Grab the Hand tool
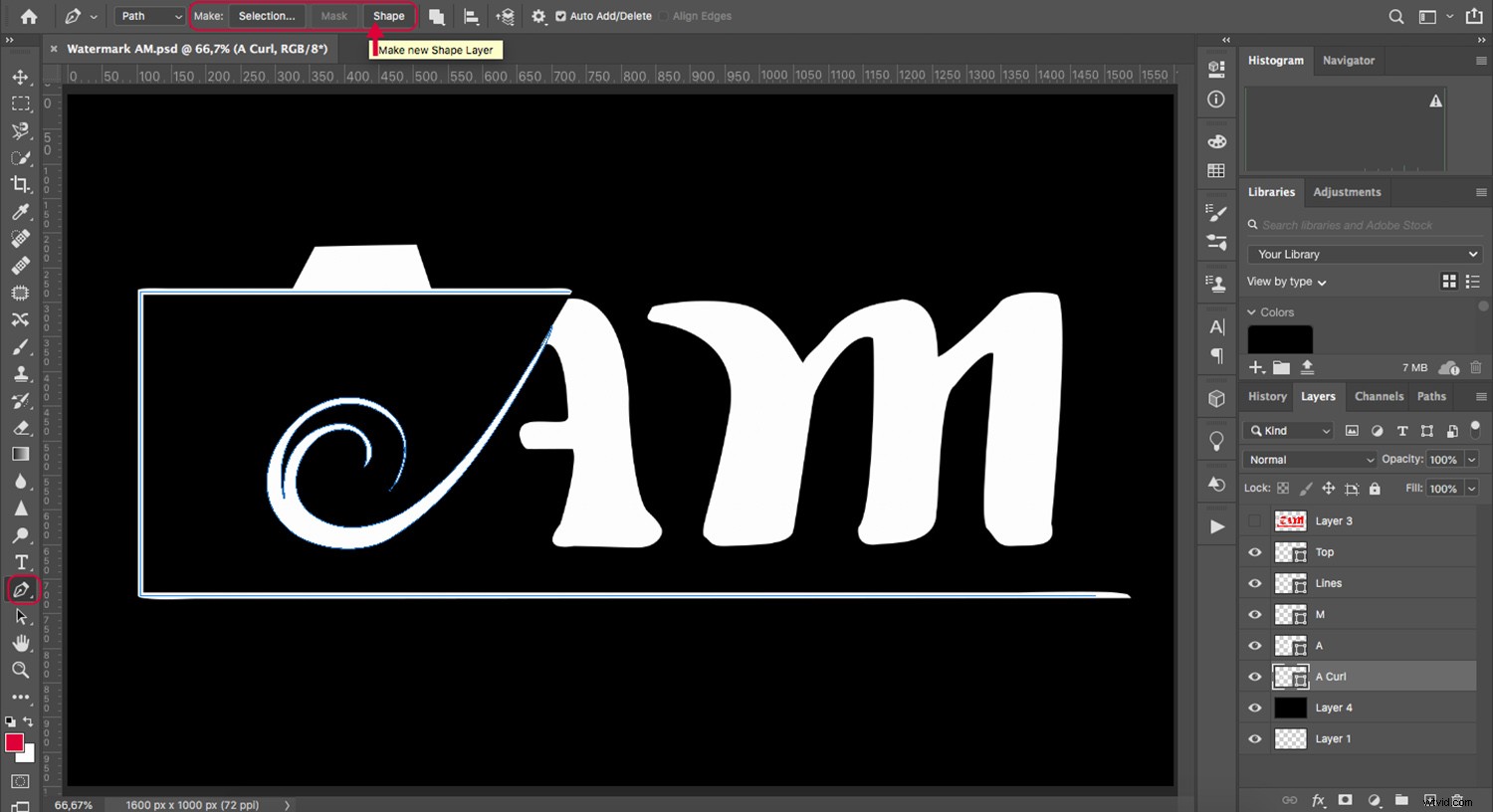This screenshot has height=812, width=1493. 21,643
